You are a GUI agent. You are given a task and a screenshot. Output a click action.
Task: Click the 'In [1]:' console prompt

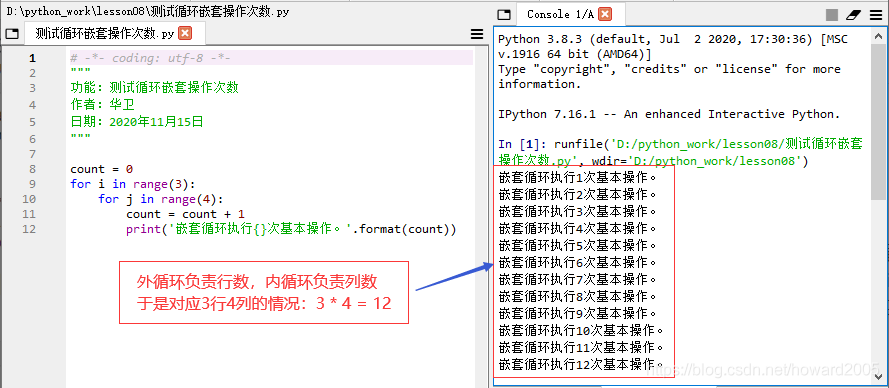point(522,144)
